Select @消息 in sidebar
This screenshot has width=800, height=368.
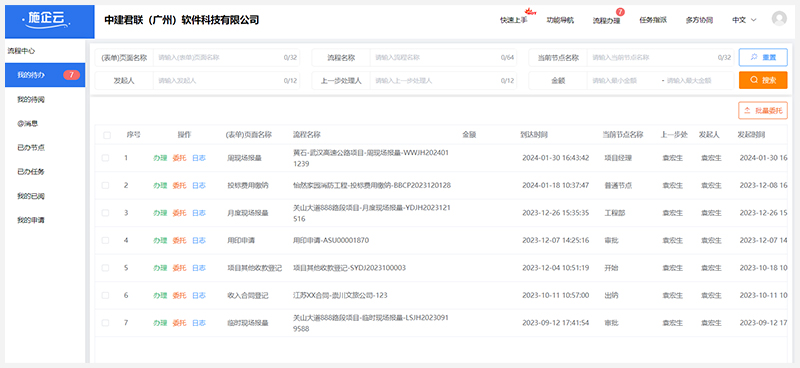coord(28,124)
